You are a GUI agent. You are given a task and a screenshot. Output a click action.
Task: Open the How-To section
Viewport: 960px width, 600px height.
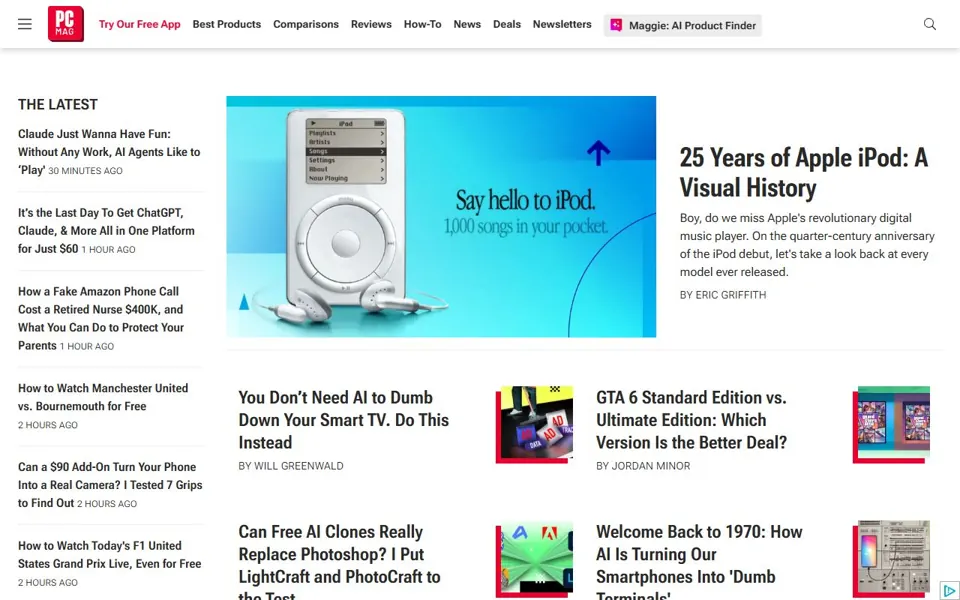point(422,24)
